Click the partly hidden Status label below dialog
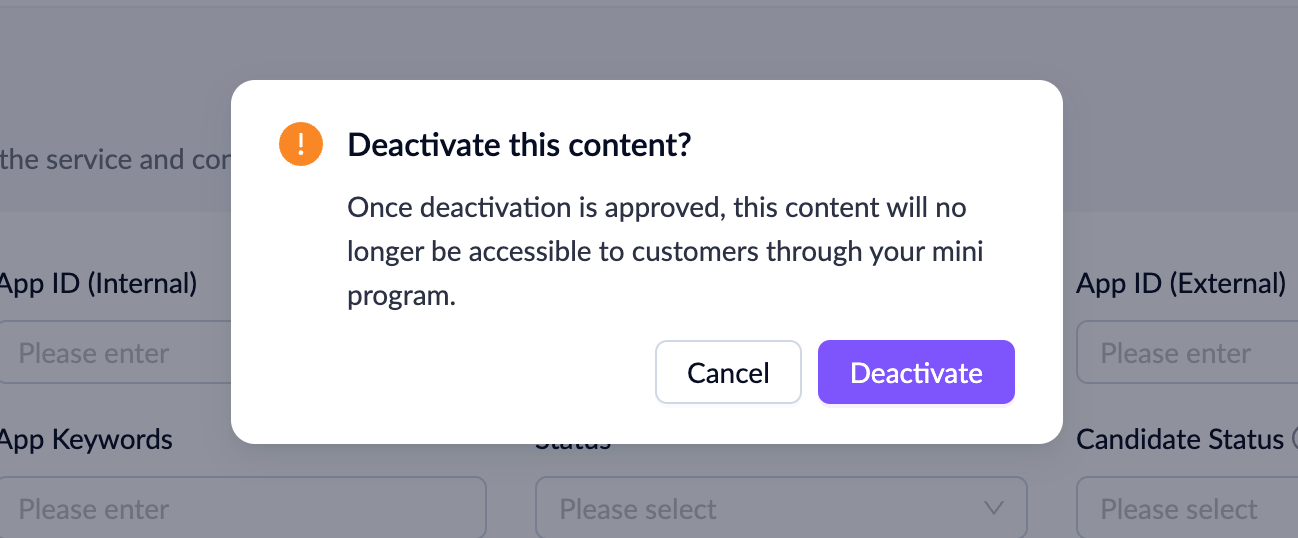The height and width of the screenshot is (538, 1298). (573, 445)
